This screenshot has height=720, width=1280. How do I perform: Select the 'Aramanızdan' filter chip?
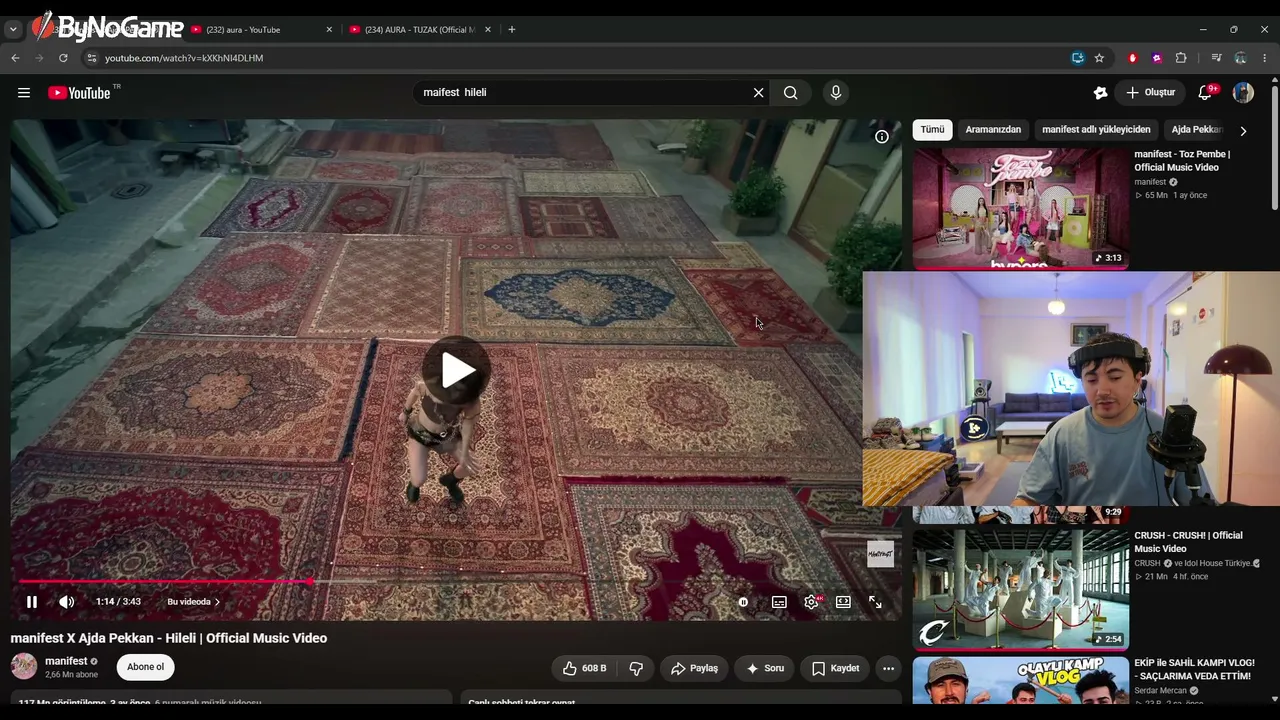[993, 130]
